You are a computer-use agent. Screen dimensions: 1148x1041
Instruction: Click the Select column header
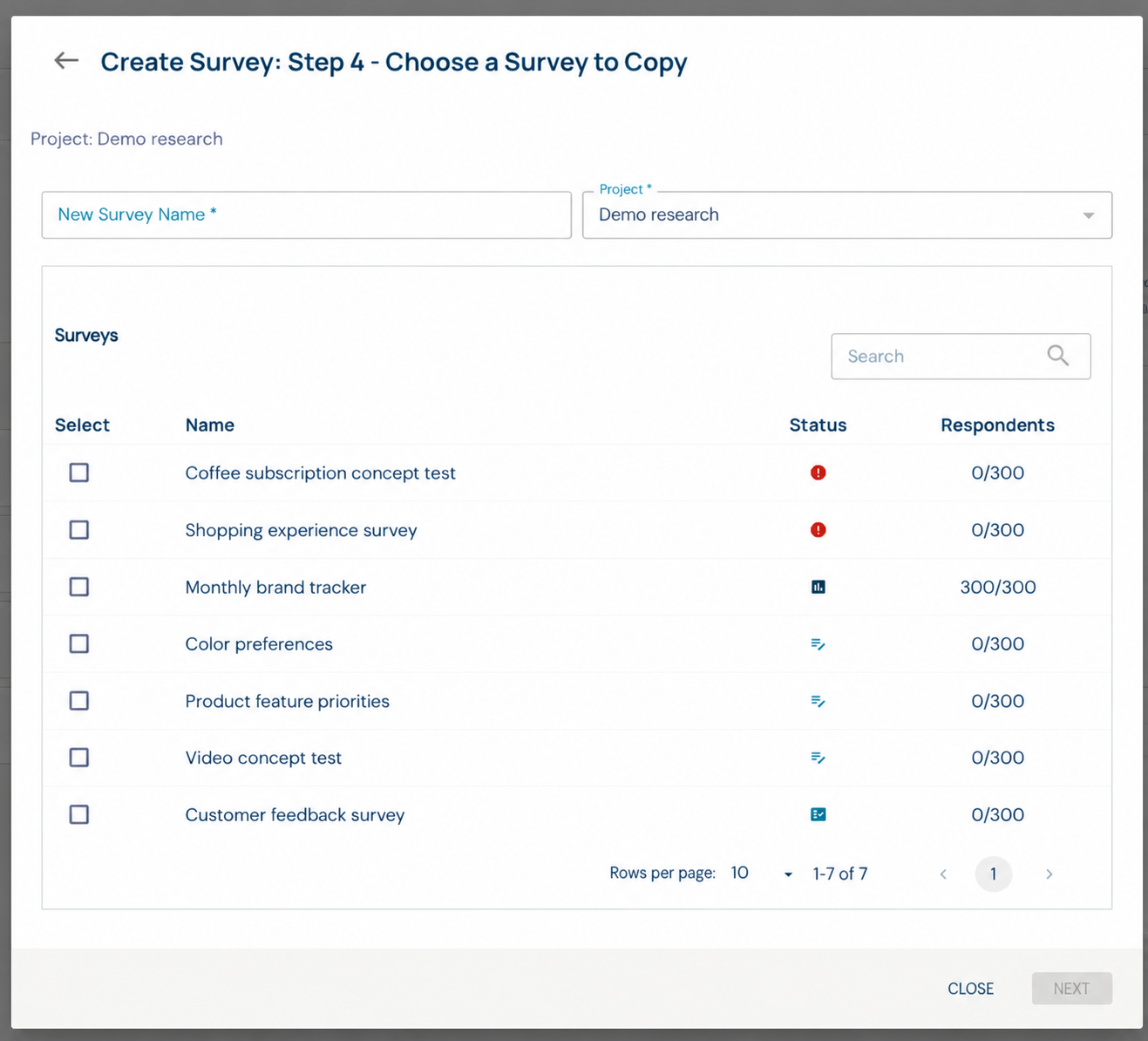click(82, 425)
